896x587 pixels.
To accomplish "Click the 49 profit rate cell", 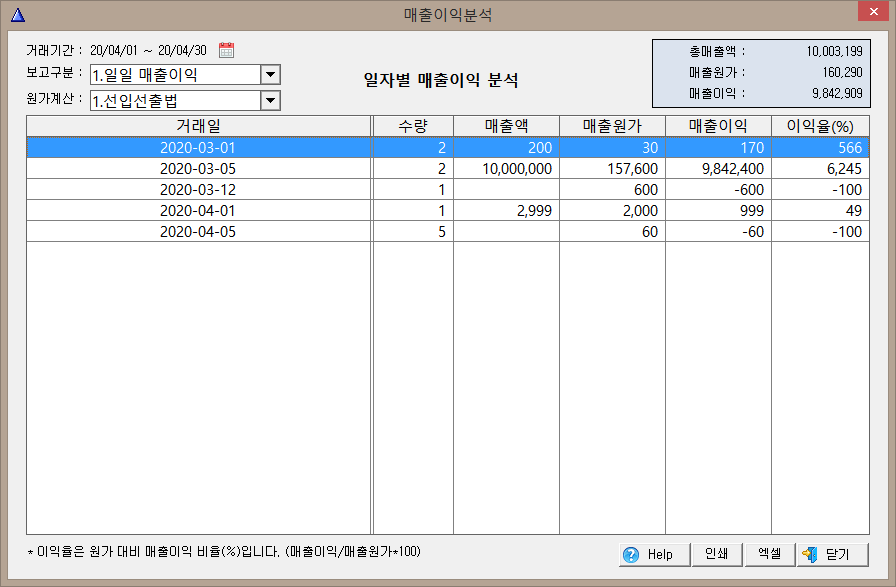I will [x=820, y=211].
